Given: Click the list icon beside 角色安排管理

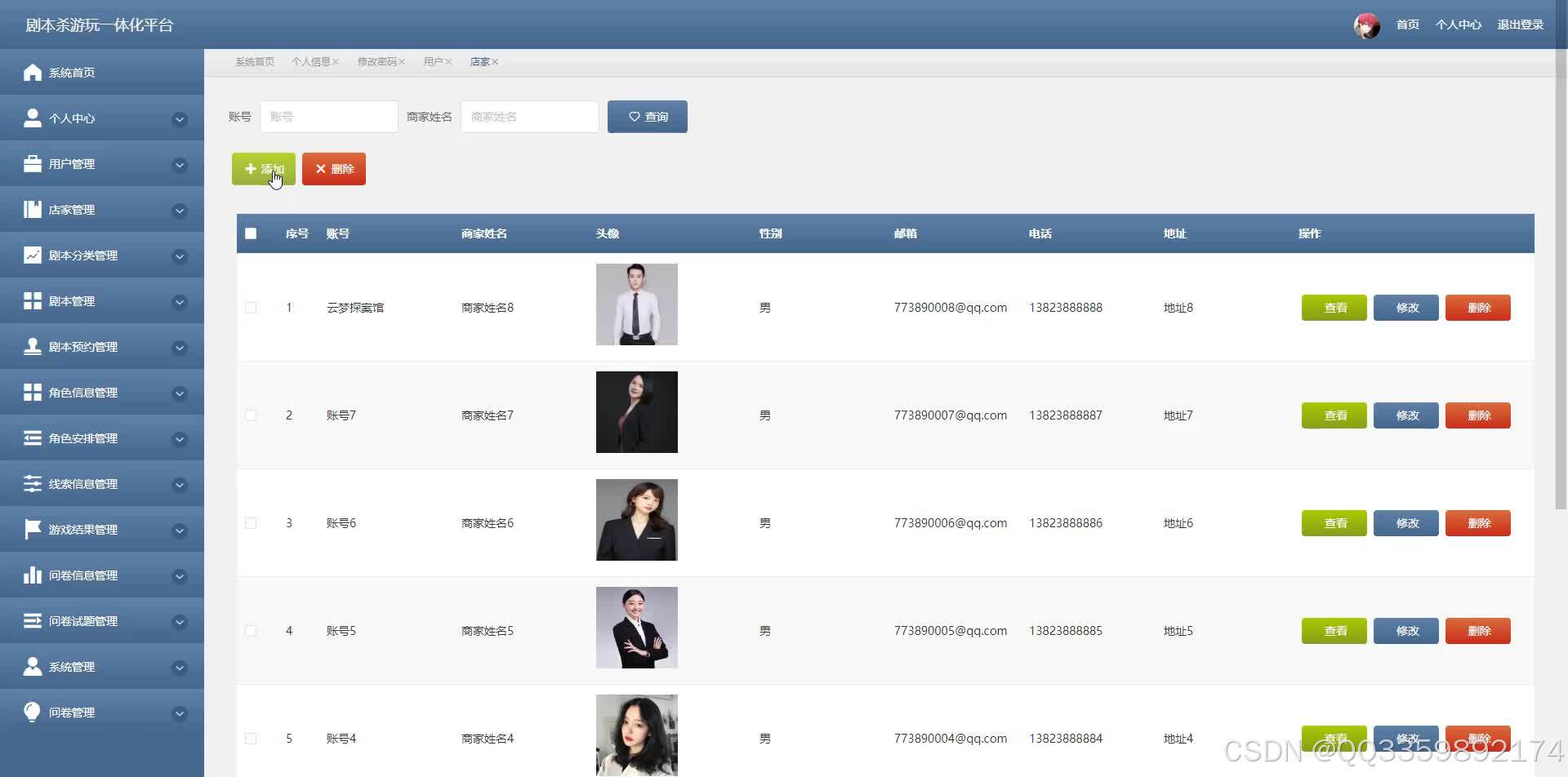Looking at the screenshot, I should point(33,438).
